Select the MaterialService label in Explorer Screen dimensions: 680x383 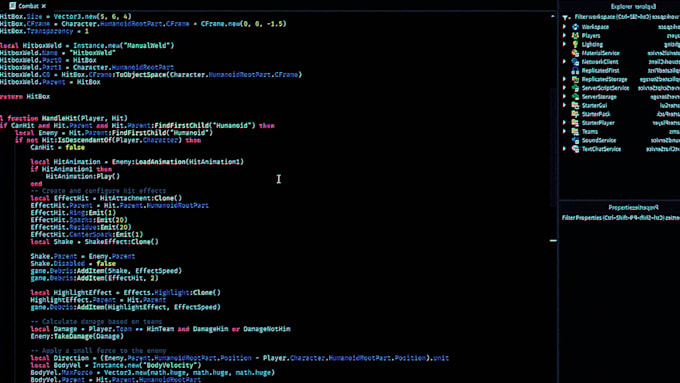(601, 53)
